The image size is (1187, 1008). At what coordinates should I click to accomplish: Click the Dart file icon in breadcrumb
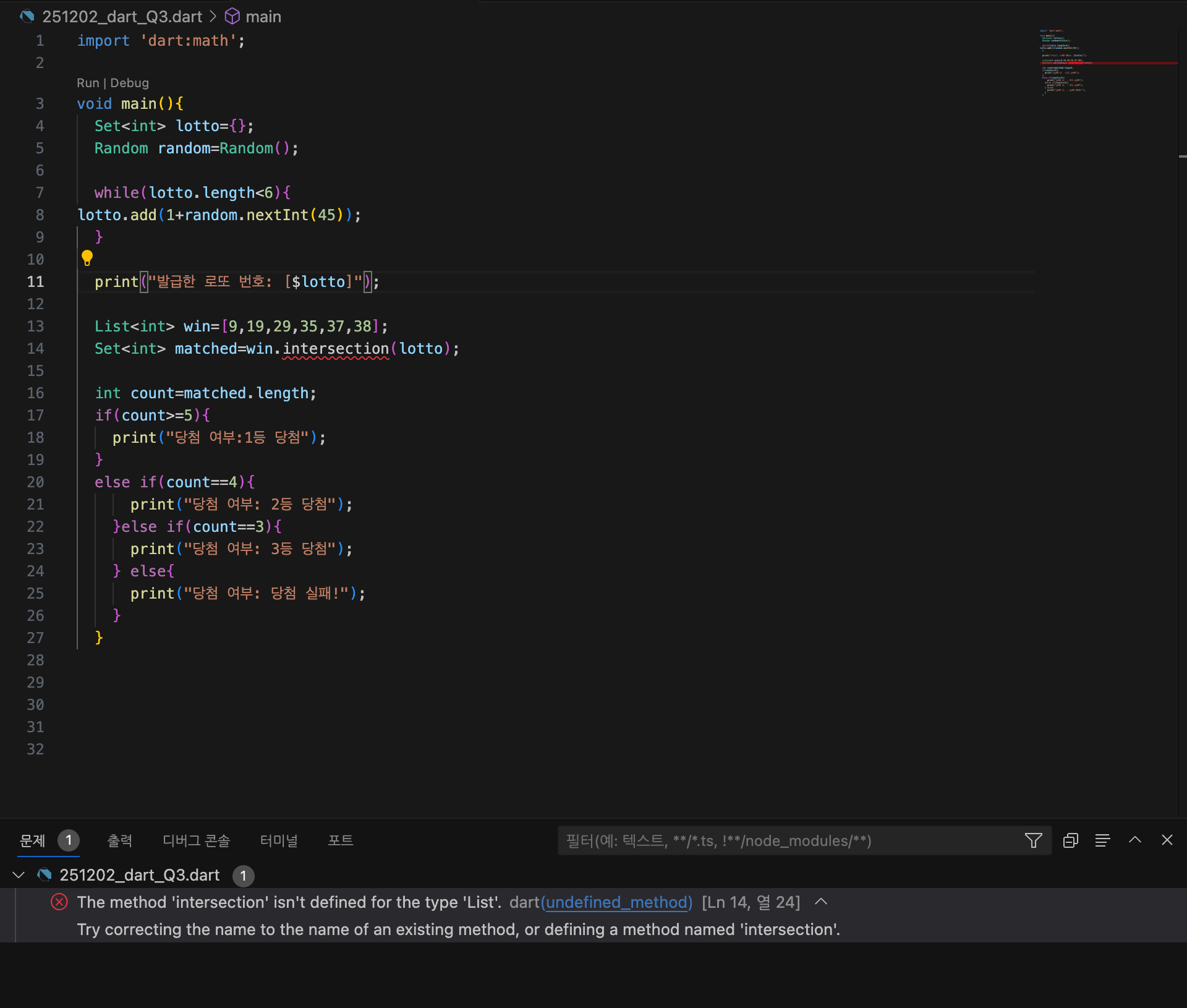[27, 17]
